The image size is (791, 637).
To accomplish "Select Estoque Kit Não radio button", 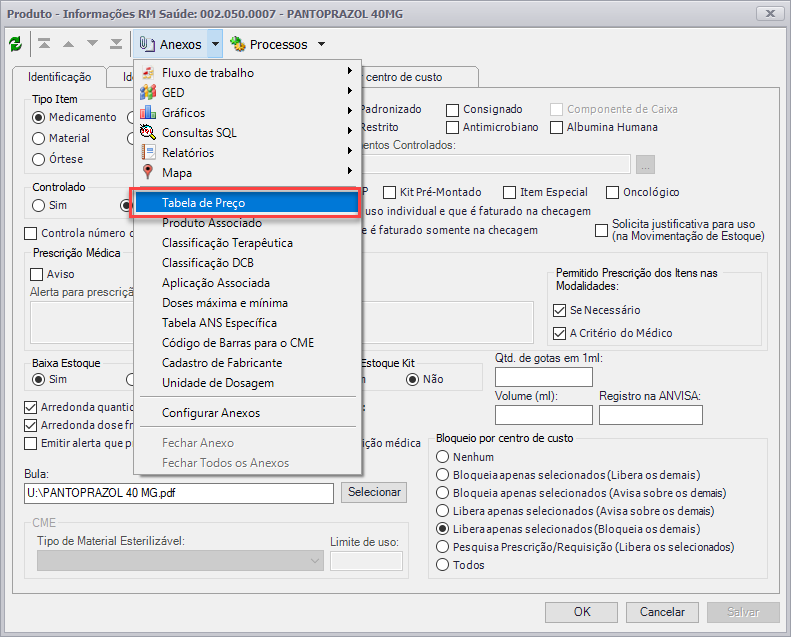I will pos(413,379).
